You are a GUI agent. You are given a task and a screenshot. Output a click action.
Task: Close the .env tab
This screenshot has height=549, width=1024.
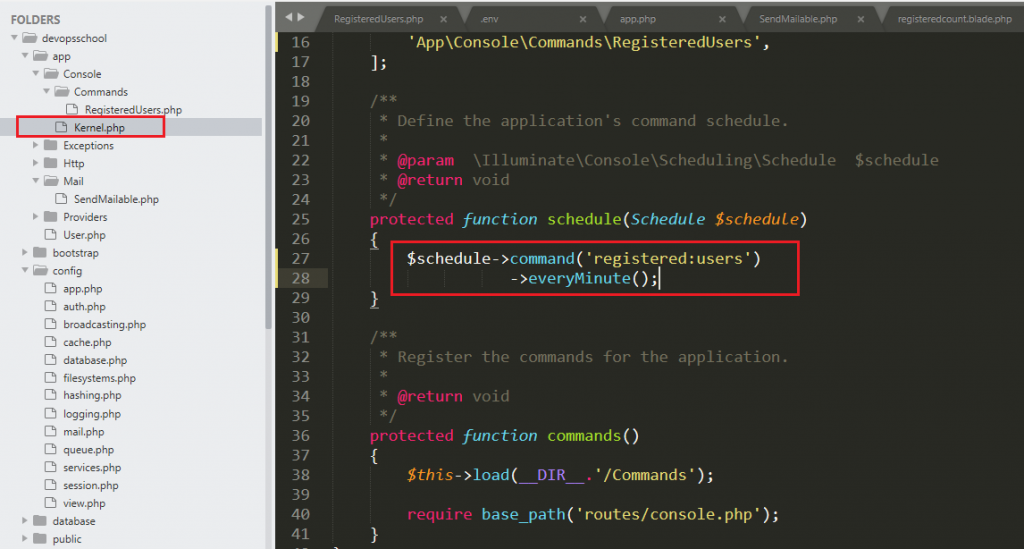[580, 19]
